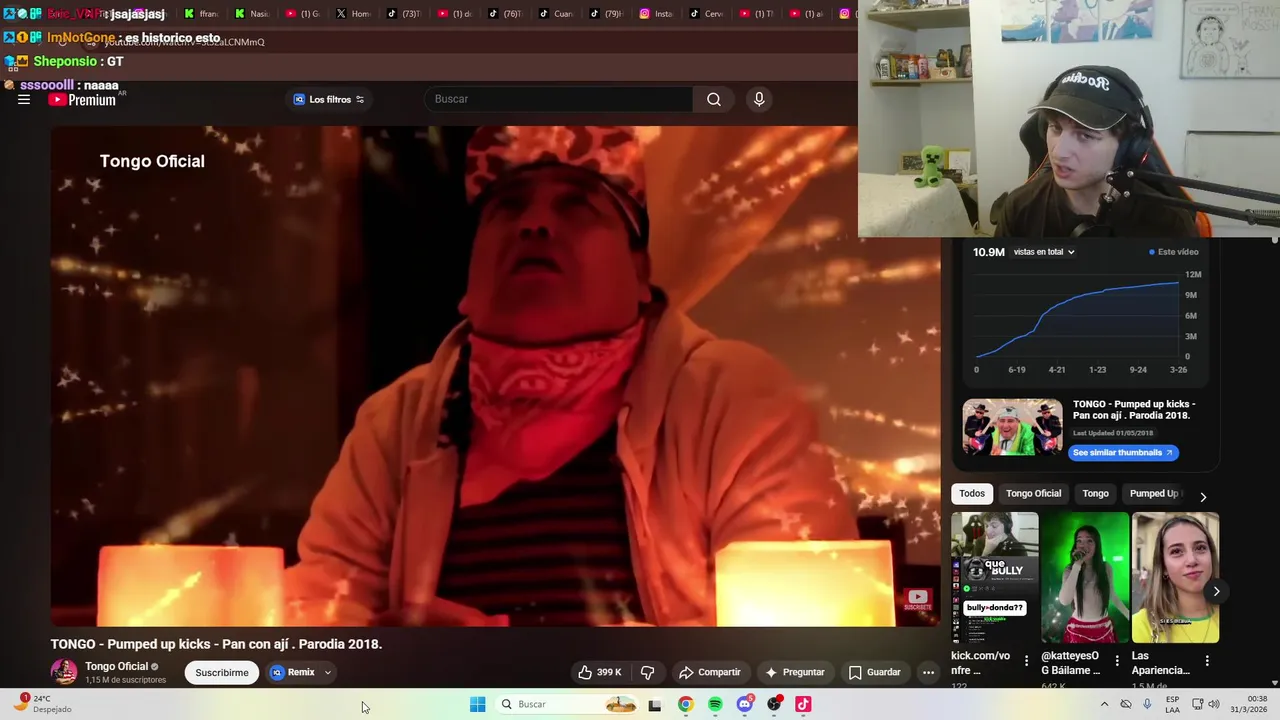This screenshot has width=1280, height=720.
Task: Open OBS Studio from taskbar
Action: coord(774,704)
